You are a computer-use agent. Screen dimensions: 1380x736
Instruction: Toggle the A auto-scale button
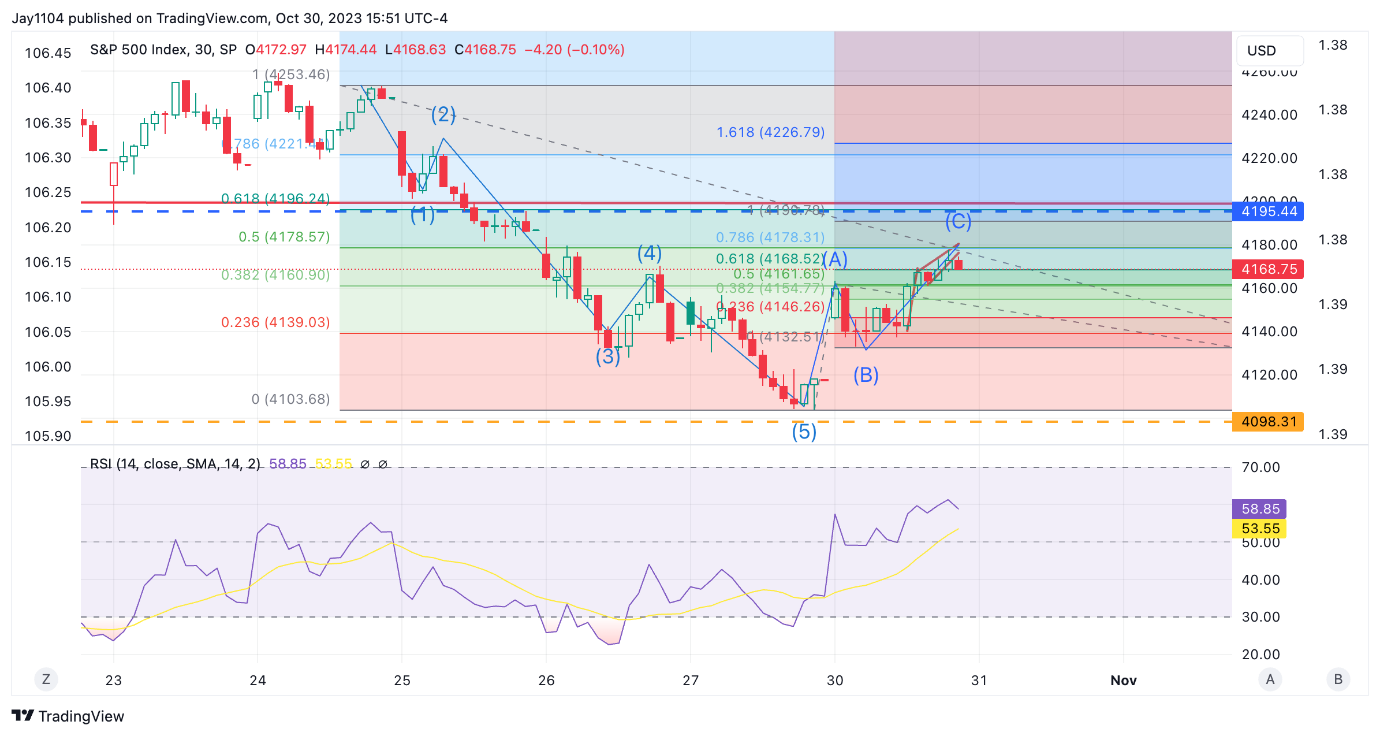click(1270, 679)
